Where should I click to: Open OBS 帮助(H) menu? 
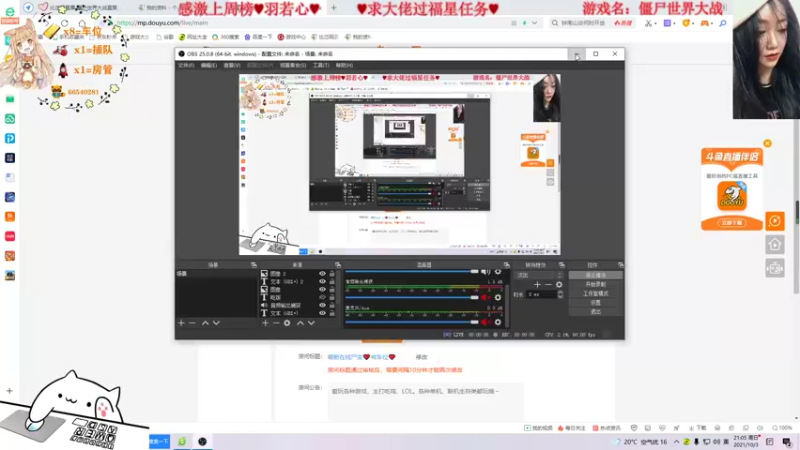[344, 65]
